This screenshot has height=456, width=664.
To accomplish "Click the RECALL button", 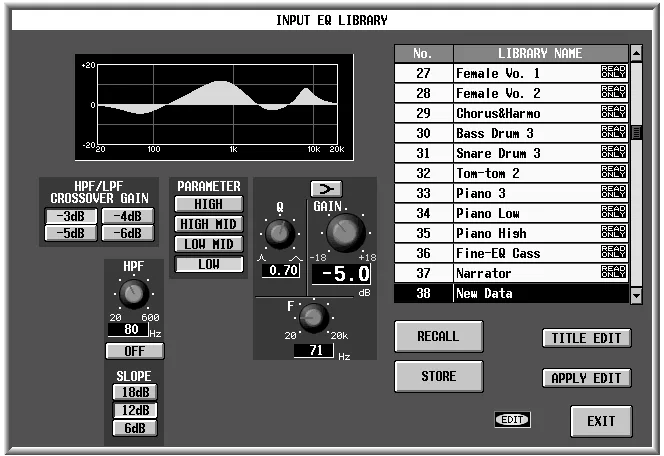I will click(438, 336).
